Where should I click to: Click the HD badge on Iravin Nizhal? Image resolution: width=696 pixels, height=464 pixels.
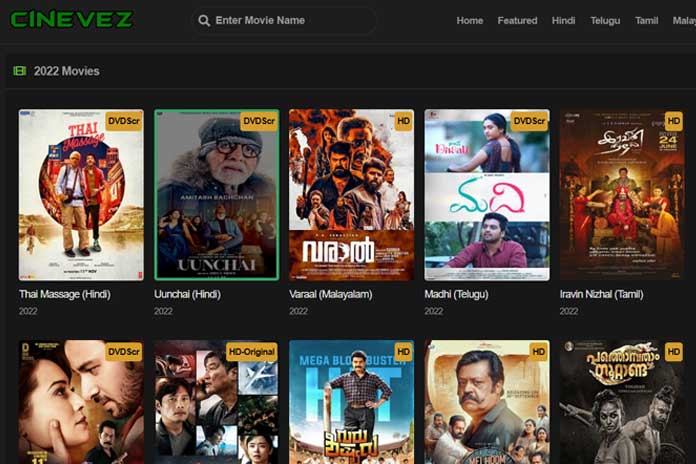click(674, 121)
